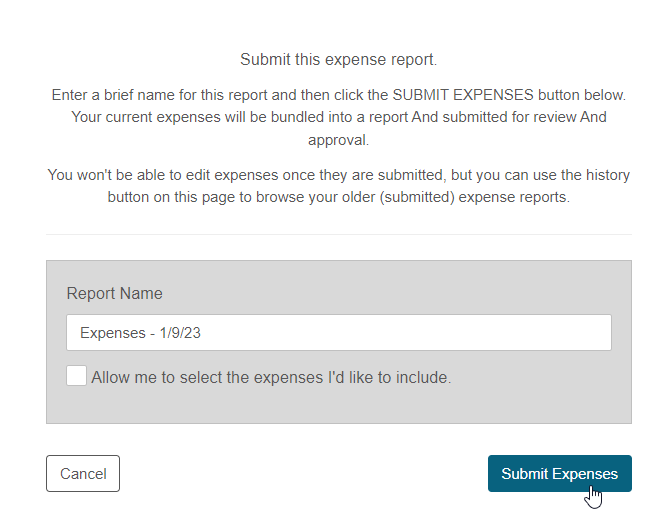Viewport: 664px width, 520px height.
Task: Click empty gray panel area below the checkbox
Action: (x=339, y=405)
